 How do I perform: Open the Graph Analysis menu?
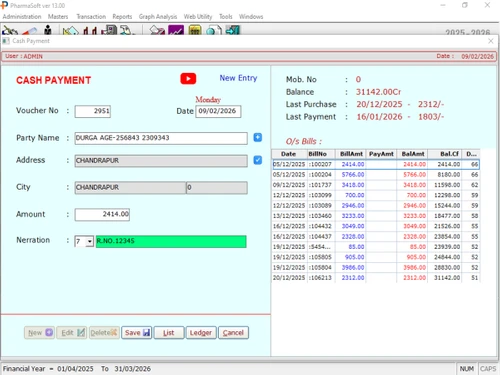(x=158, y=17)
